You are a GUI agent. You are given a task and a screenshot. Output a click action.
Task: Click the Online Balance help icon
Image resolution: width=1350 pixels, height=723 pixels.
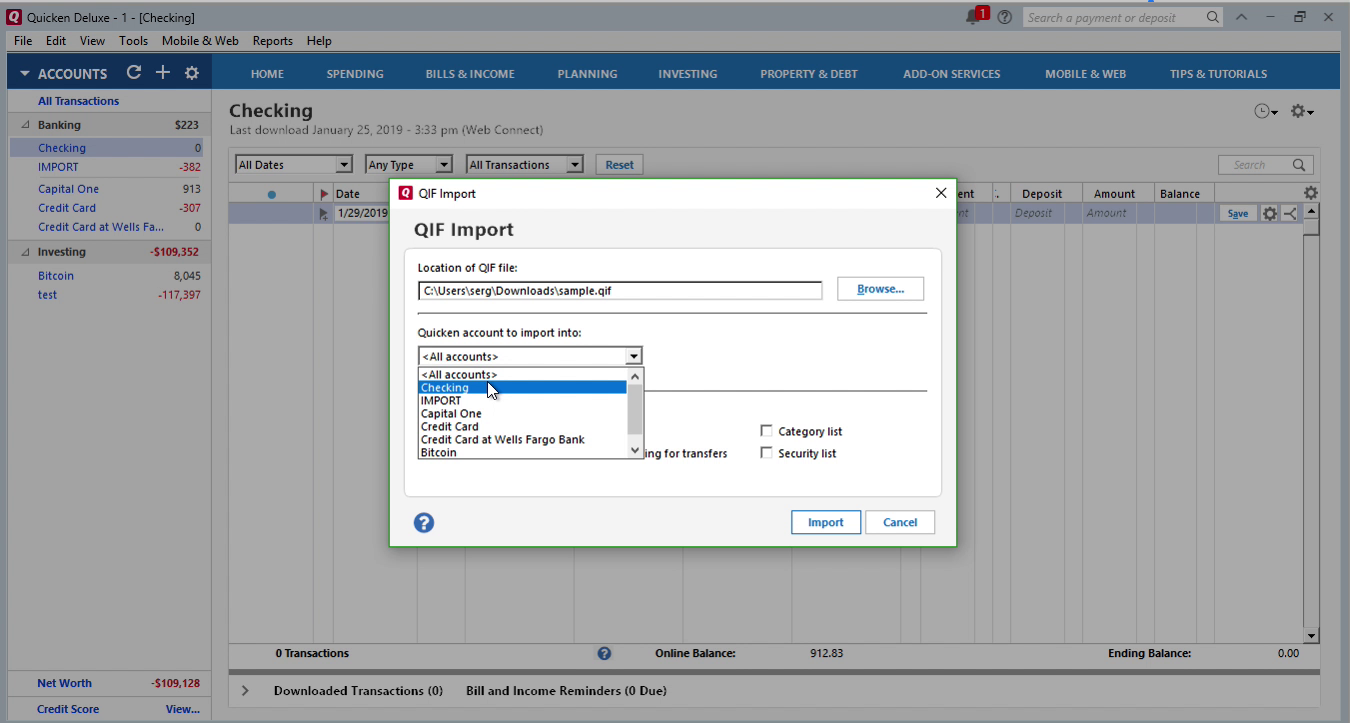[604, 653]
